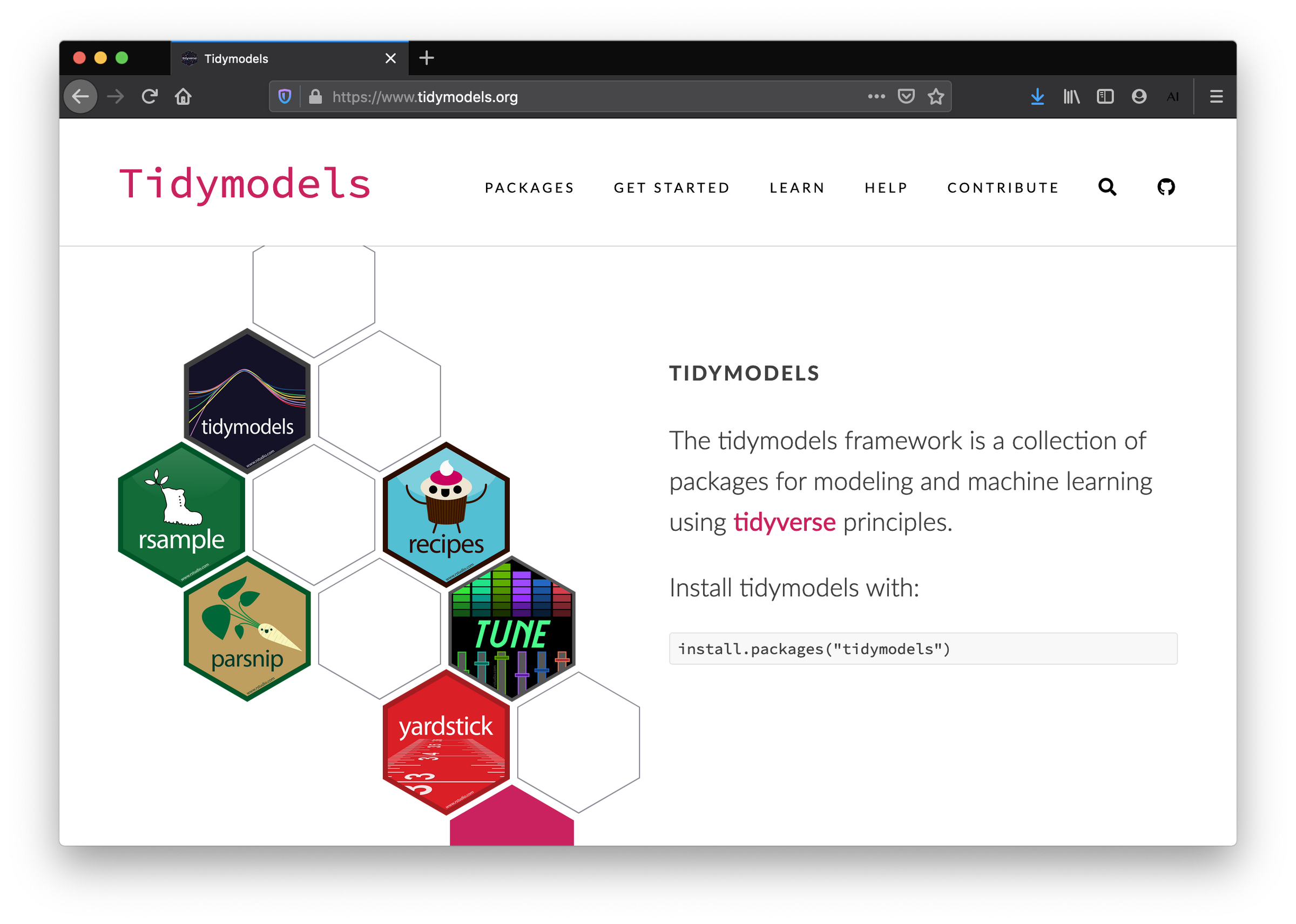The height and width of the screenshot is (924, 1296).
Task: Visit the tidymodels GitHub repository icon
Action: point(1167,187)
